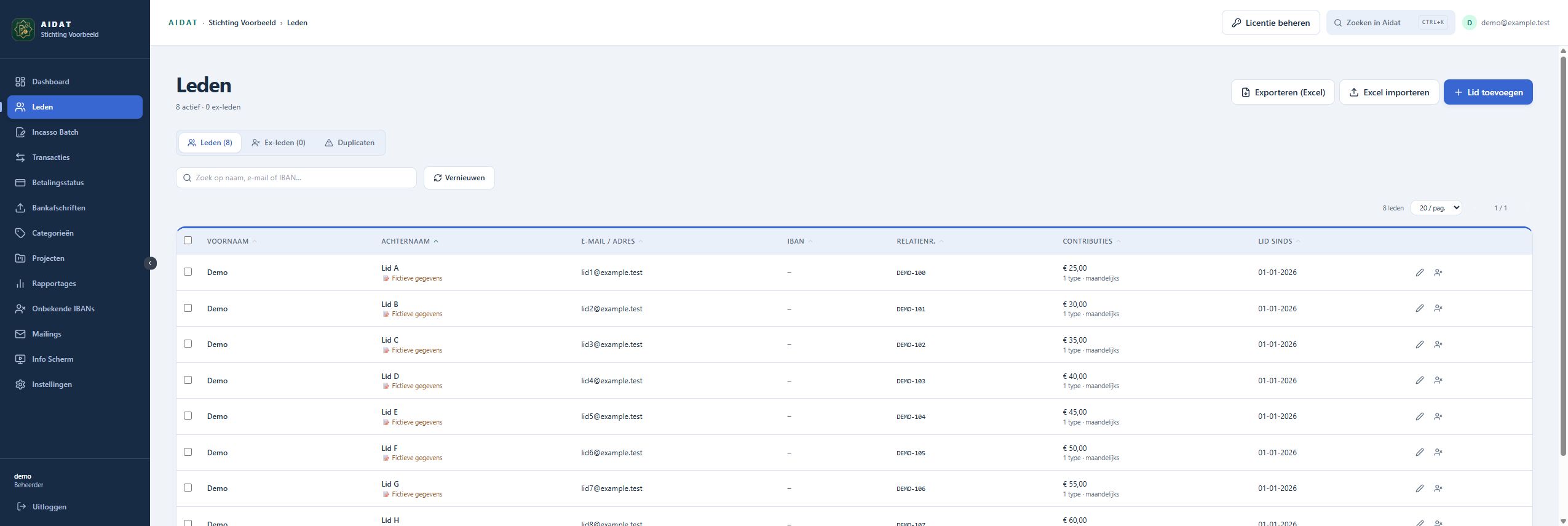
Task: Click the Lid toevoegen button
Action: point(1488,92)
